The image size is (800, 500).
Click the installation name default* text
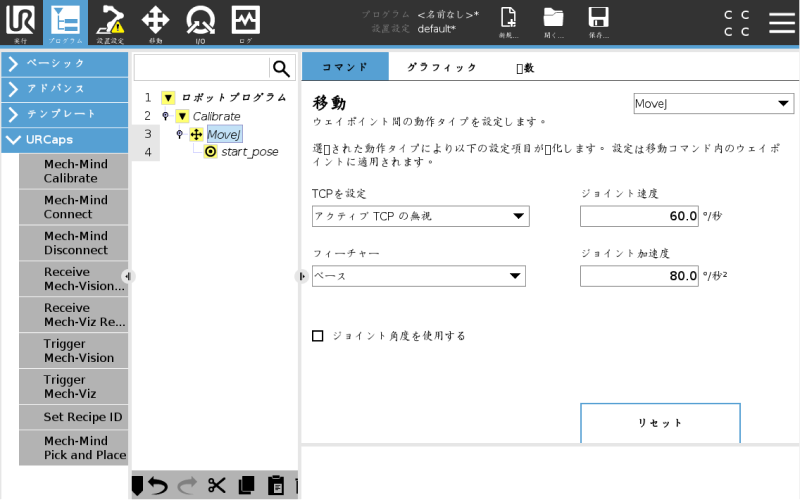tap(437, 29)
